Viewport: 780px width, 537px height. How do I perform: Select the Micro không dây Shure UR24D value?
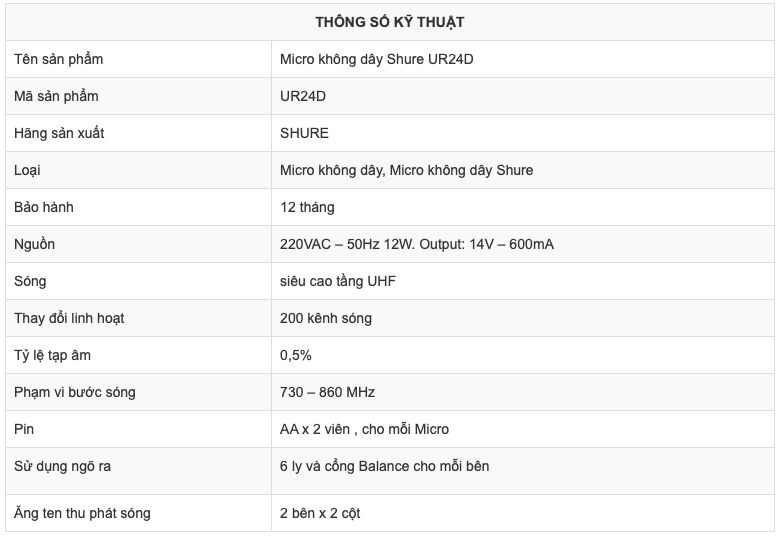(376, 59)
